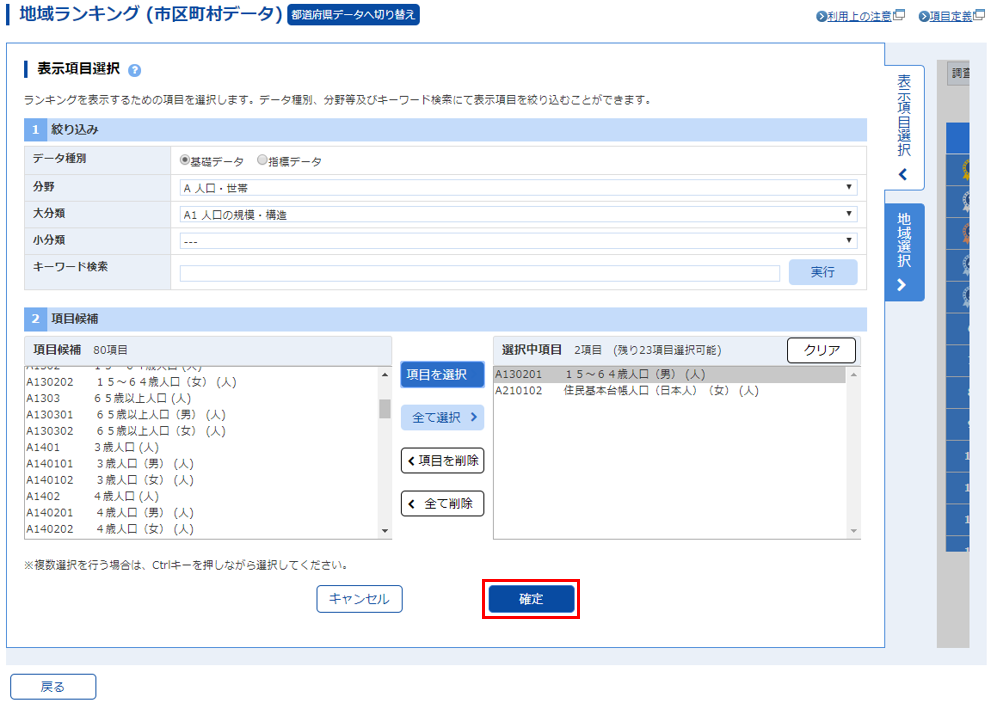Open the 利用上の注意 link
The image size is (989, 703).
coord(858,16)
